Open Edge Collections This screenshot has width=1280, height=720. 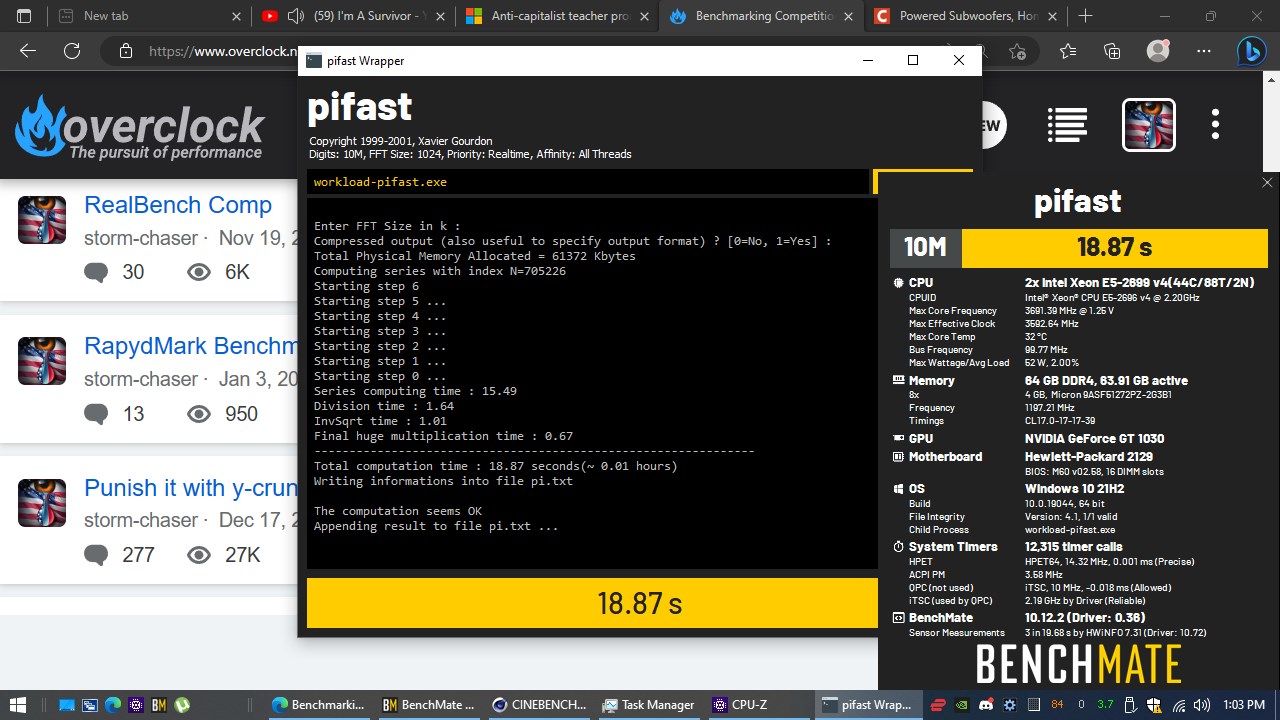pyautogui.click(x=1112, y=51)
